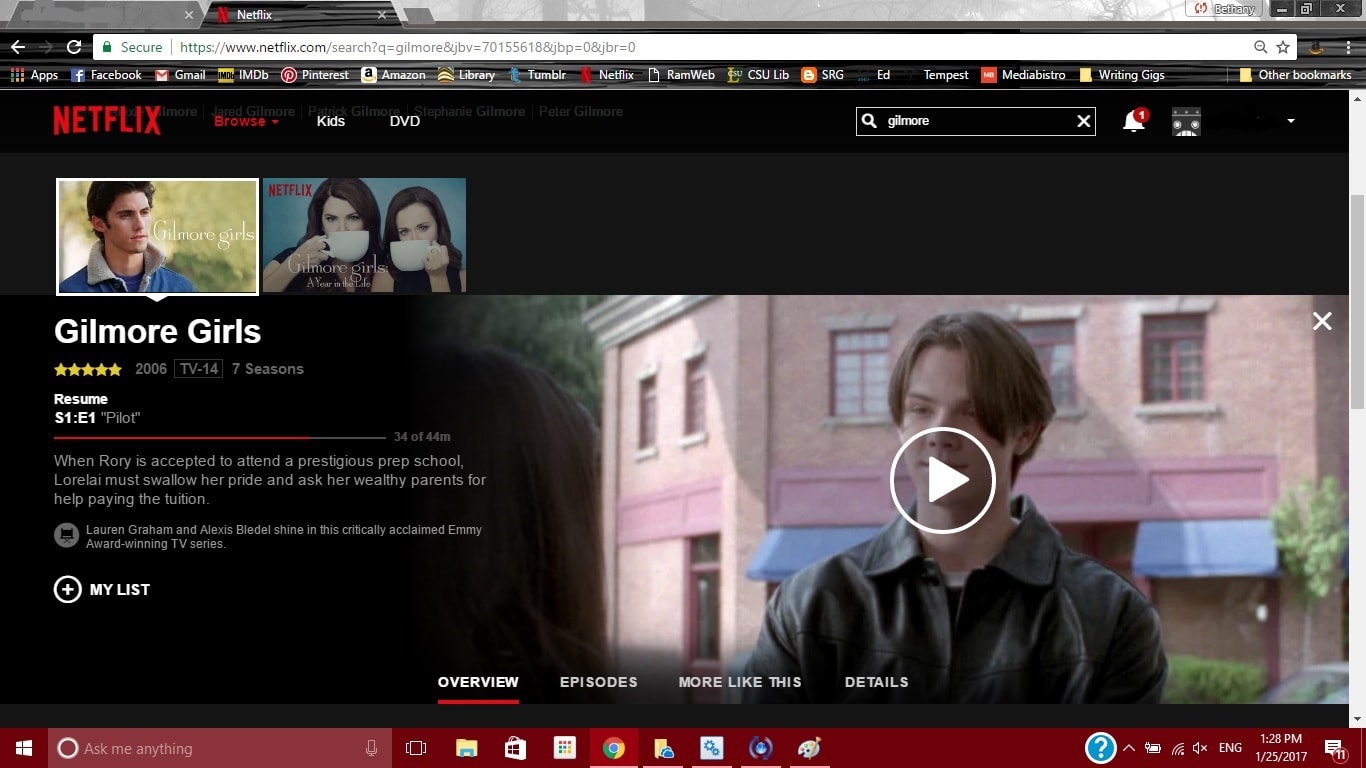Click the Cortana Ask me anything box

click(220, 748)
